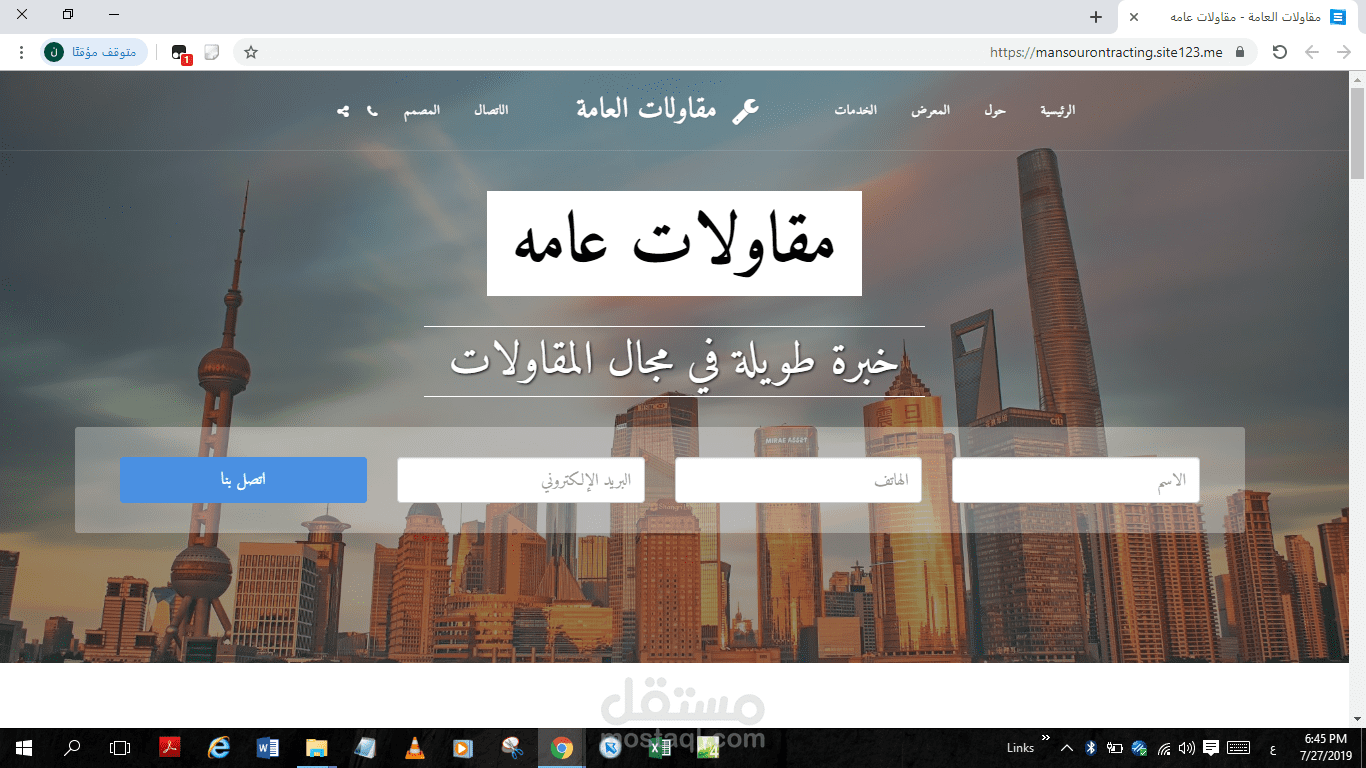1366x768 pixels.
Task: Open the media player icon on taskbar
Action: (463, 748)
